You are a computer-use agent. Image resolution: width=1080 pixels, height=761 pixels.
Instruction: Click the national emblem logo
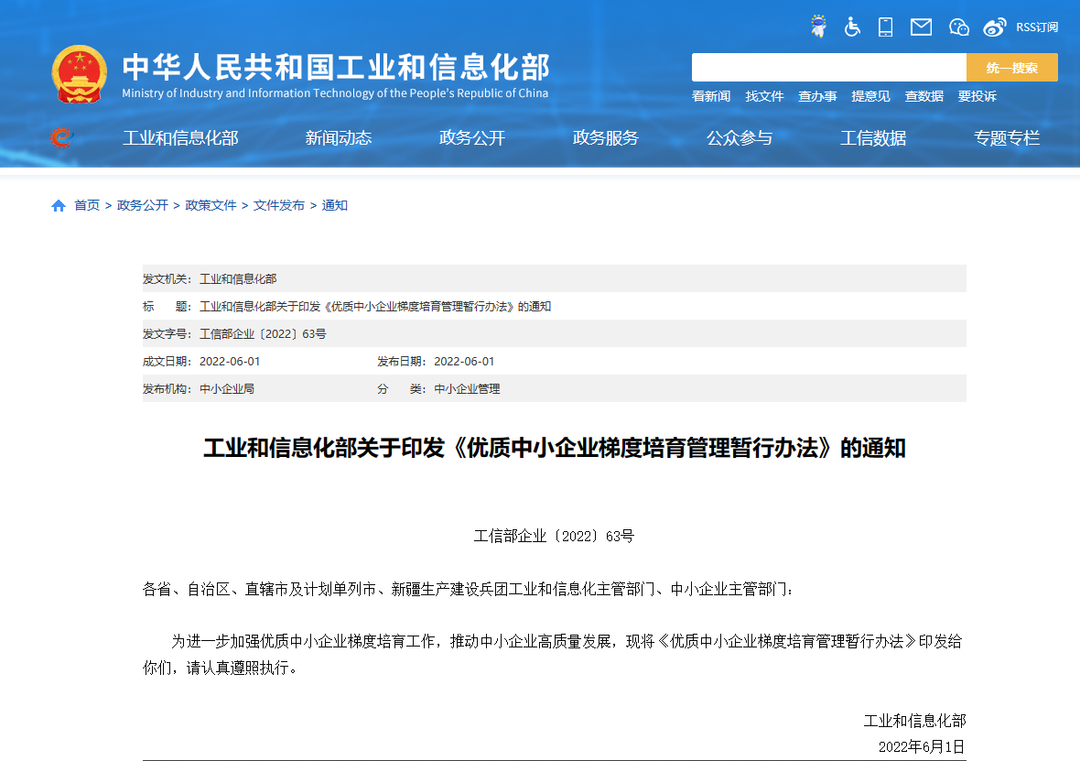pos(79,74)
